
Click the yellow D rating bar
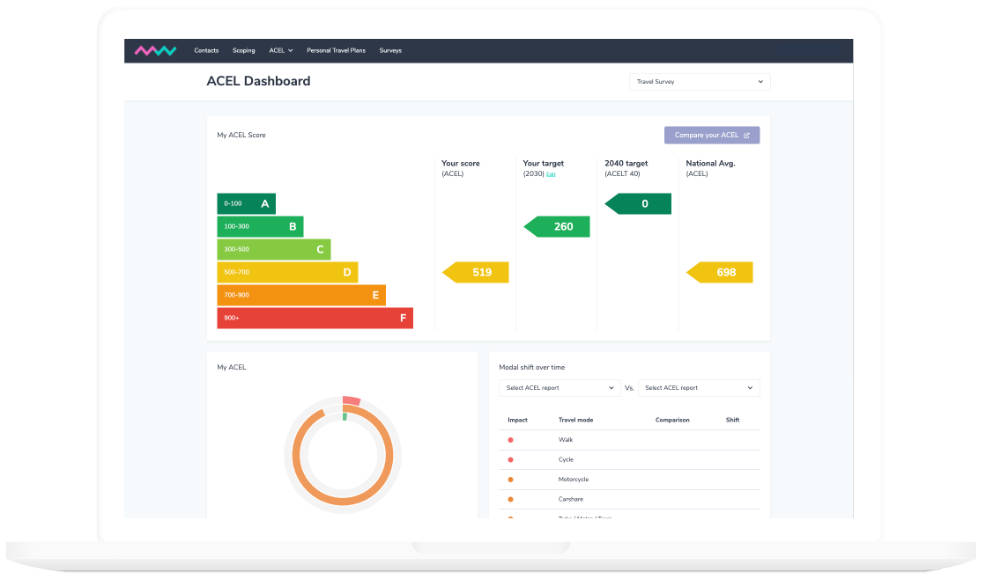288,272
